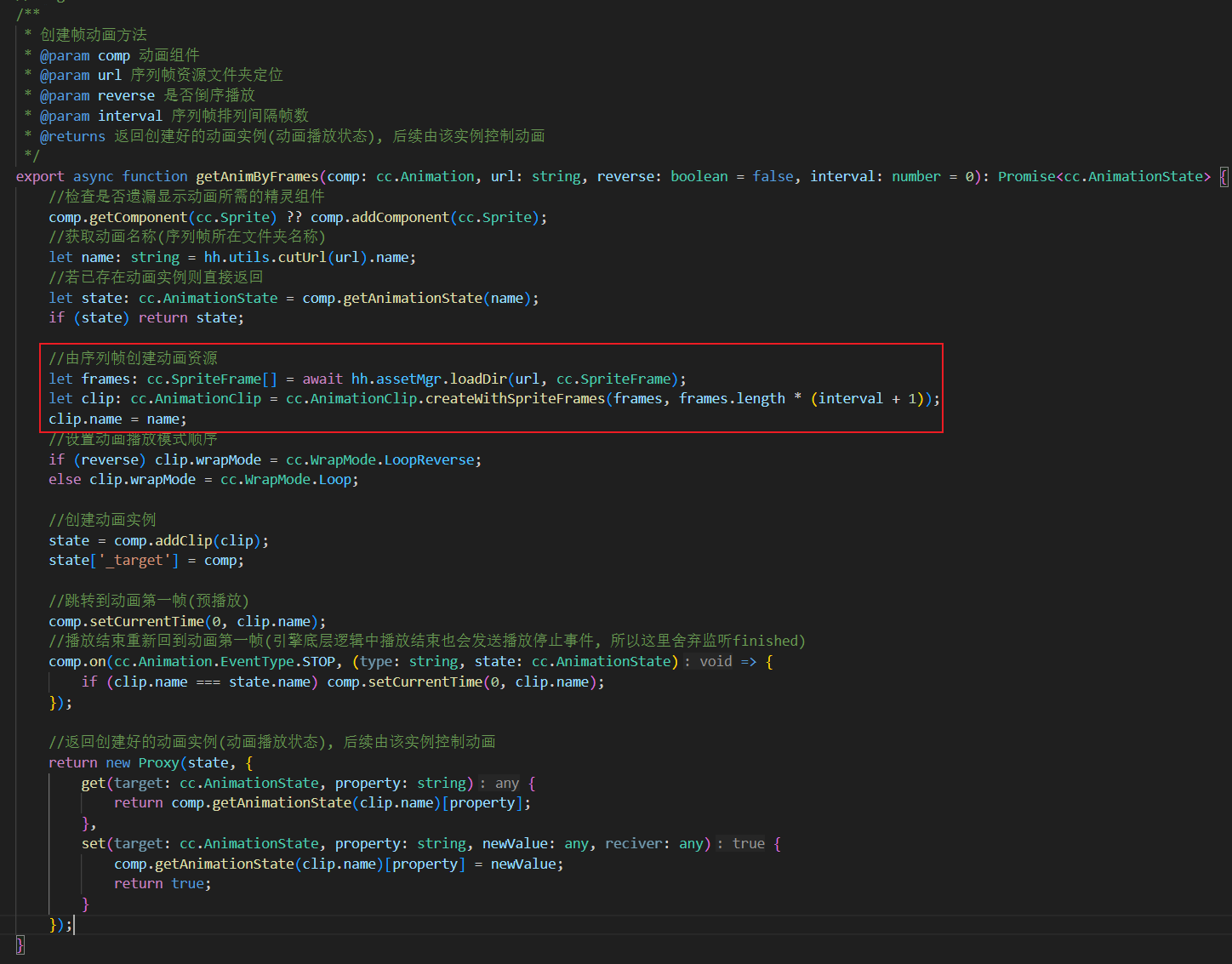The height and width of the screenshot is (964, 1232).
Task: Click the addClip method call
Action: 183,541
